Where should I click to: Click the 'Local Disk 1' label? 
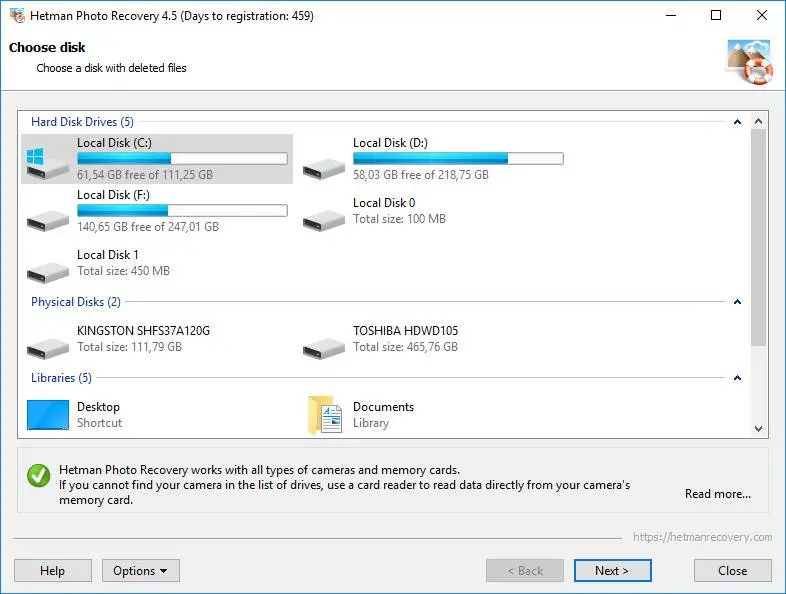coord(108,255)
